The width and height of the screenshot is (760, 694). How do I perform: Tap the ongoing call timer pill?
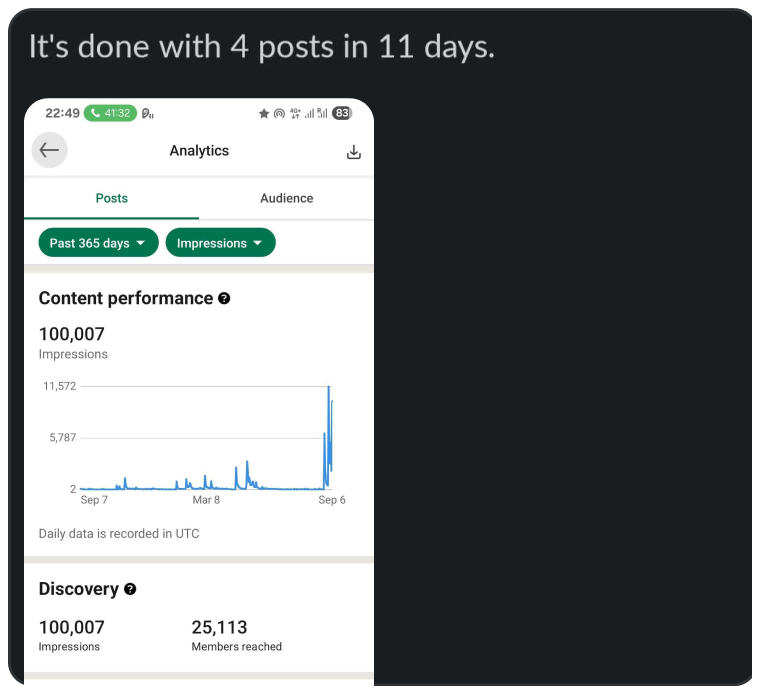(110, 113)
